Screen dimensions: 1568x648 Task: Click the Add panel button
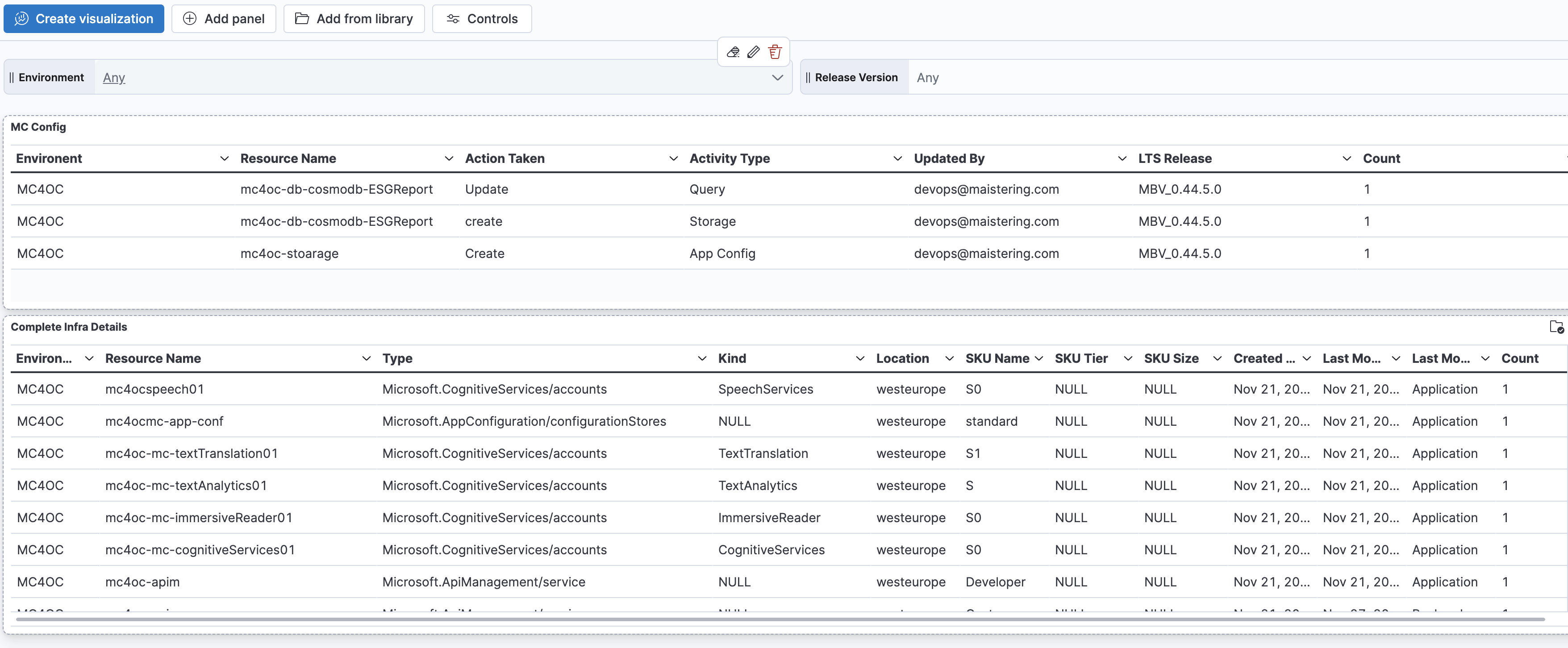click(223, 19)
